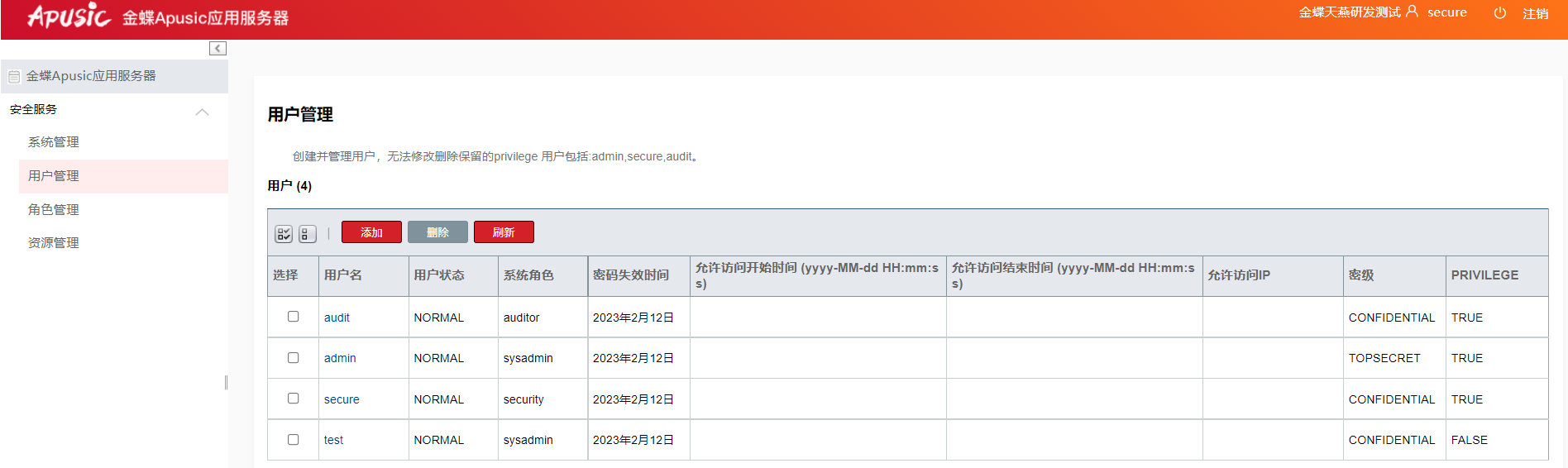This screenshot has width=1568, height=468.
Task: Click the user profile icon beside secure
Action: (x=1412, y=12)
